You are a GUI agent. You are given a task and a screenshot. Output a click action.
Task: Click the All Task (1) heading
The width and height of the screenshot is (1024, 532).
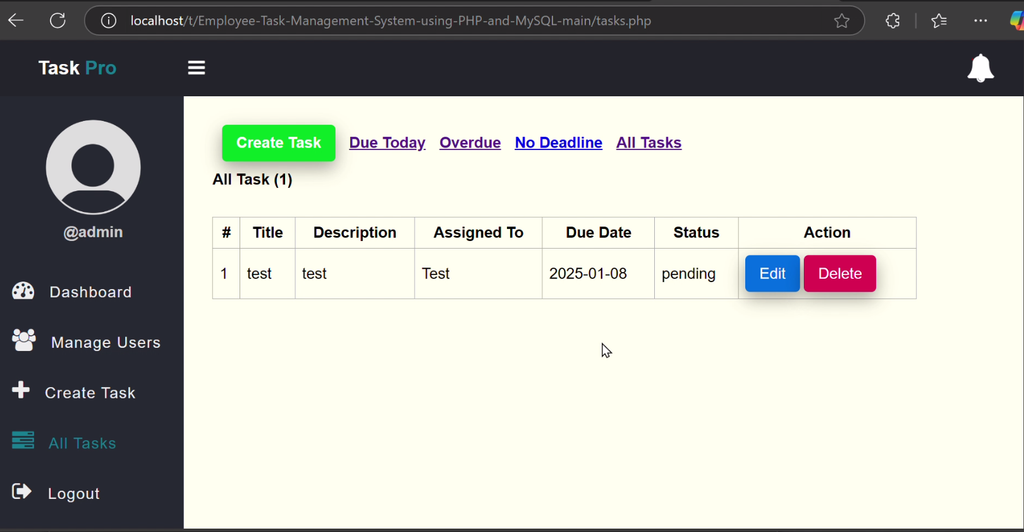click(252, 180)
